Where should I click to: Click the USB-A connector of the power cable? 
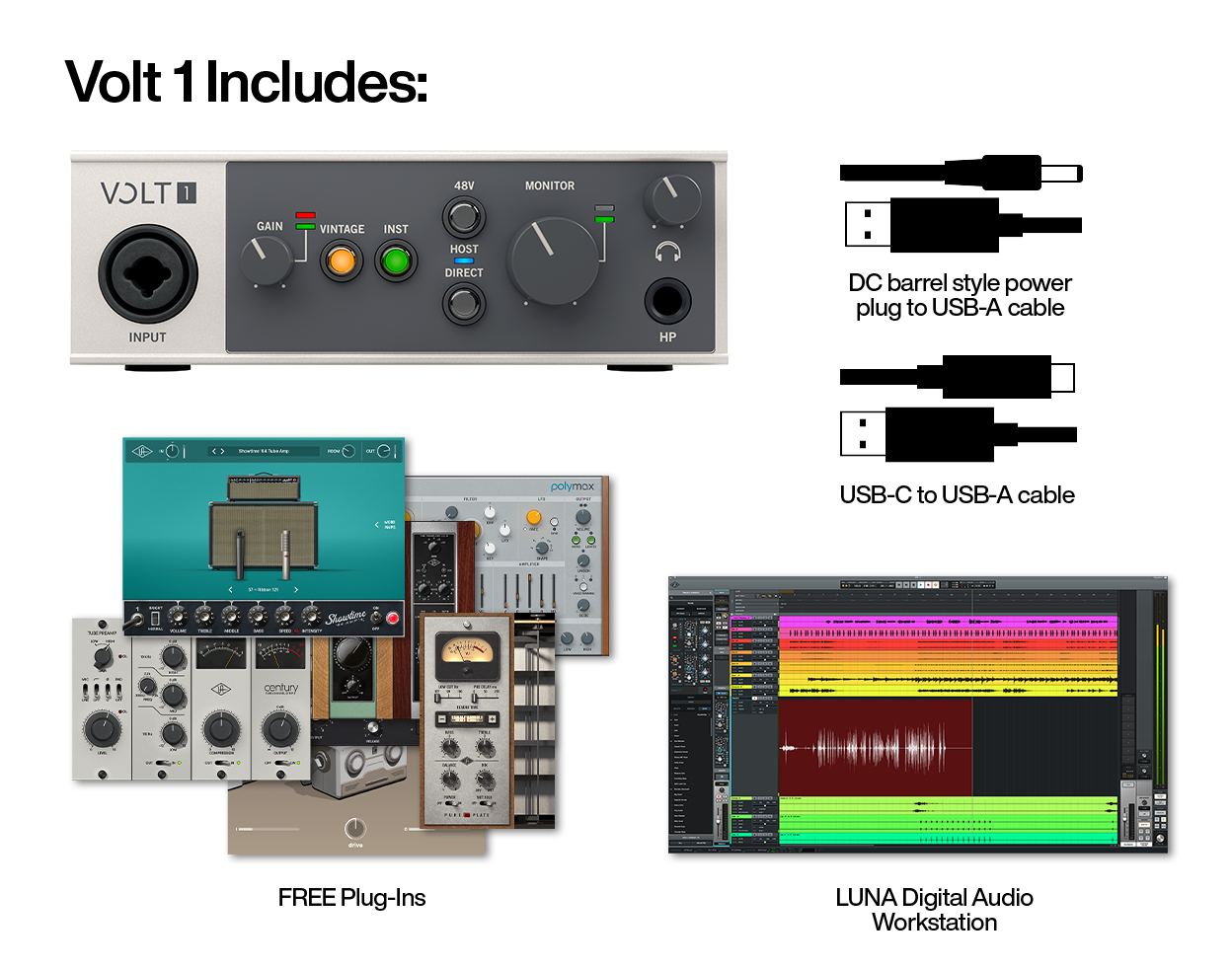click(923, 225)
